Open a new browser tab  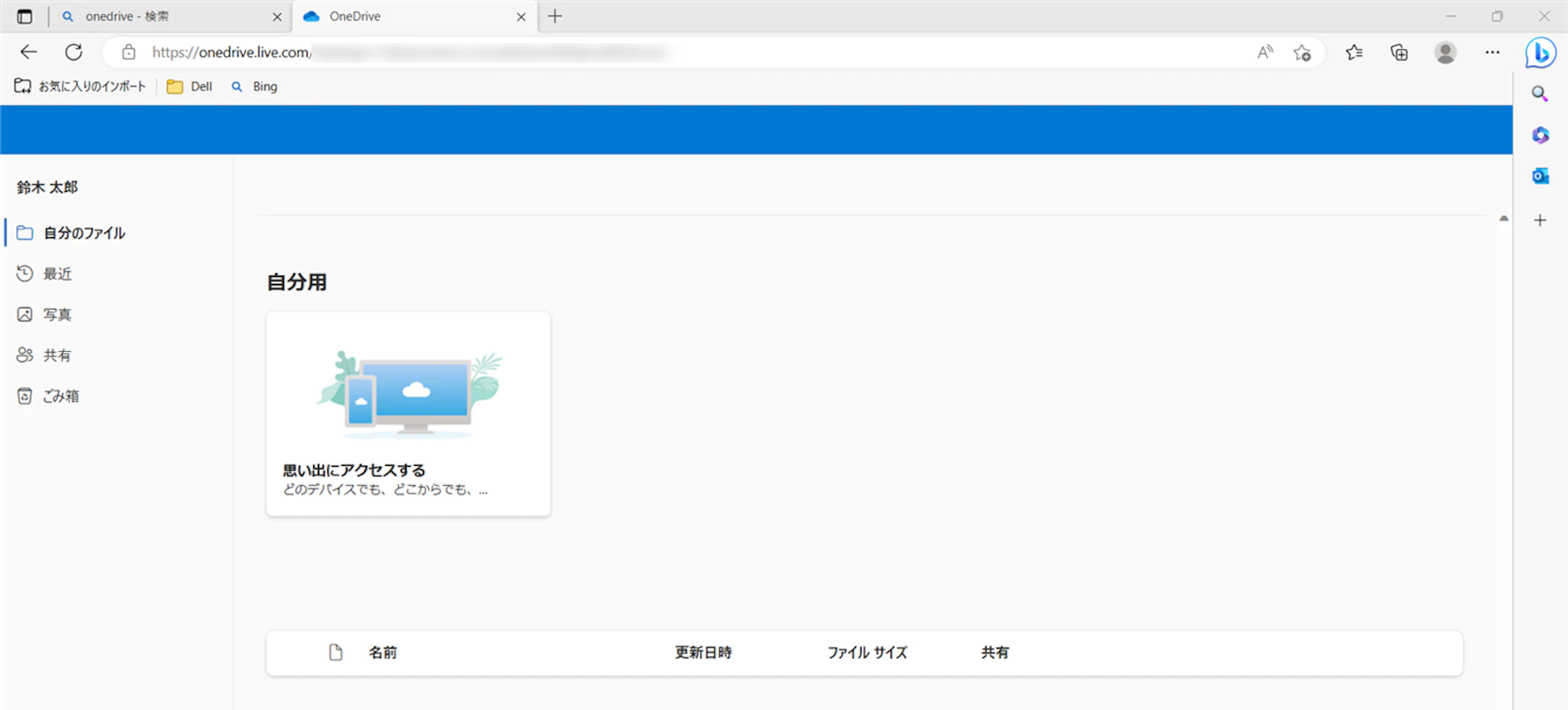(555, 17)
